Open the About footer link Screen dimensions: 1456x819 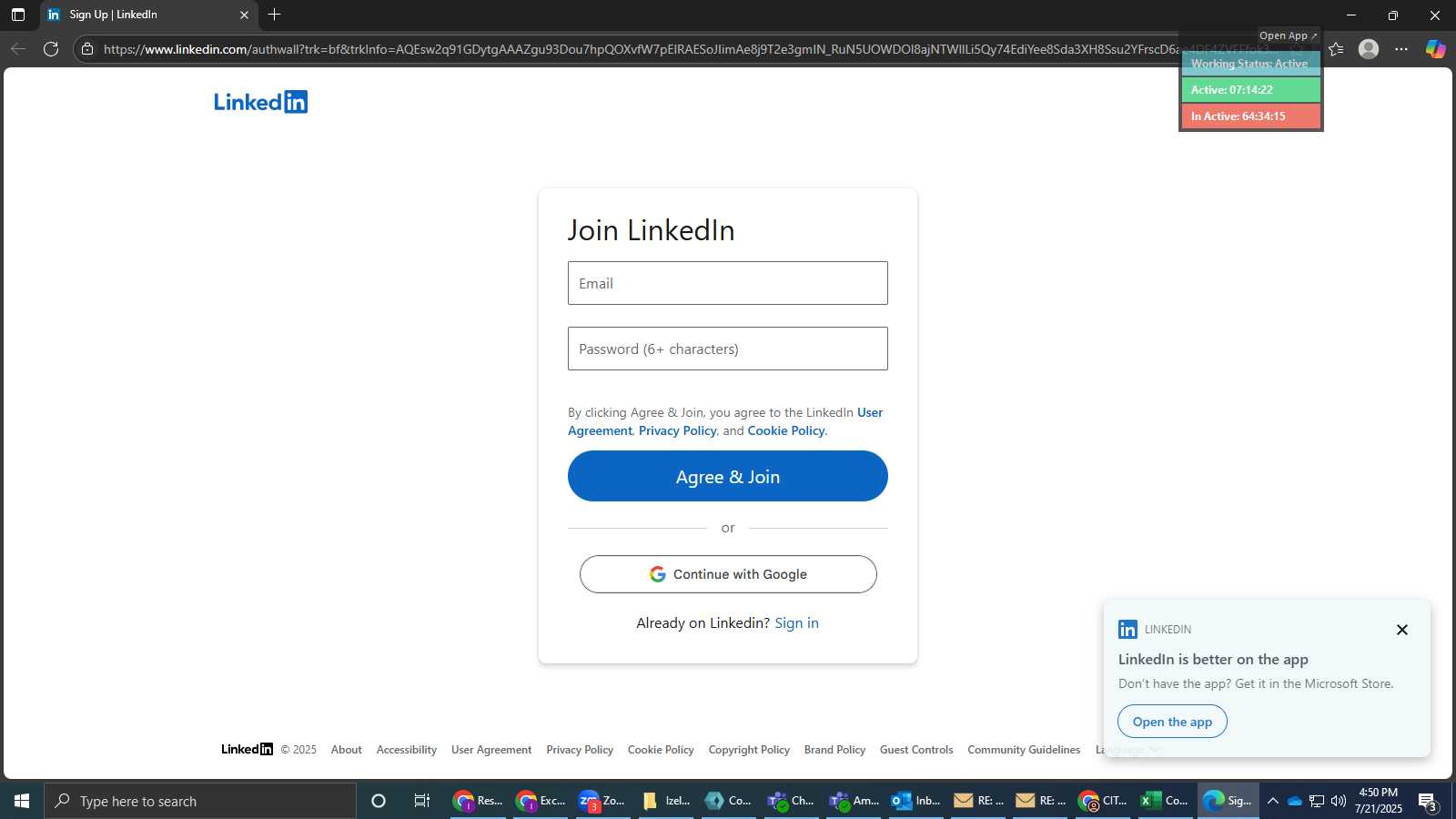[347, 750]
